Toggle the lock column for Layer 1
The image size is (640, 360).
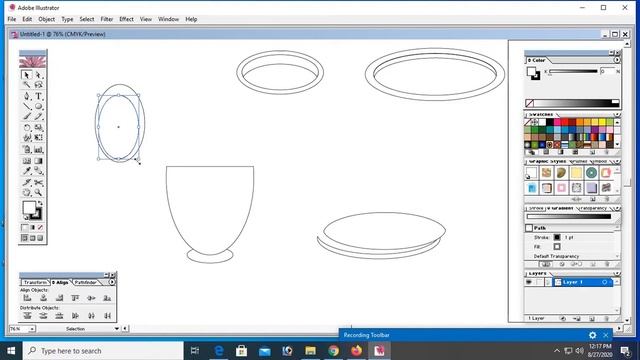pos(540,282)
